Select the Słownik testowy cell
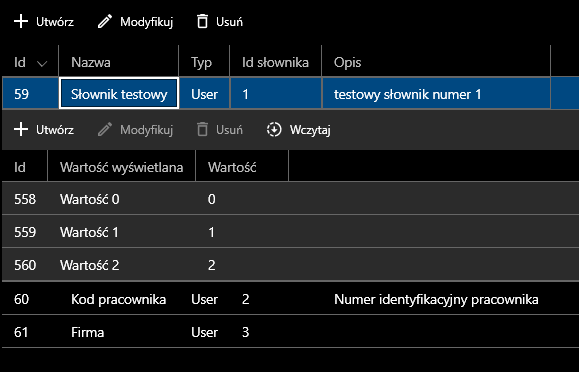The image size is (579, 372). [119, 94]
